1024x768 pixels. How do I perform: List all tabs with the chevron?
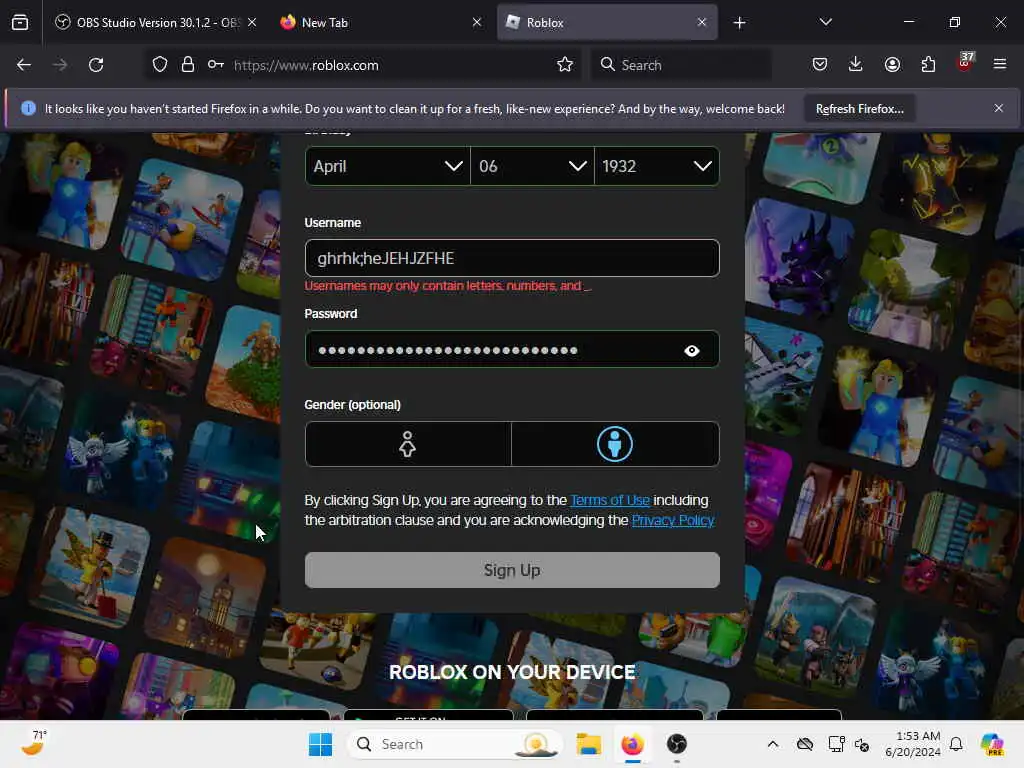tap(825, 22)
